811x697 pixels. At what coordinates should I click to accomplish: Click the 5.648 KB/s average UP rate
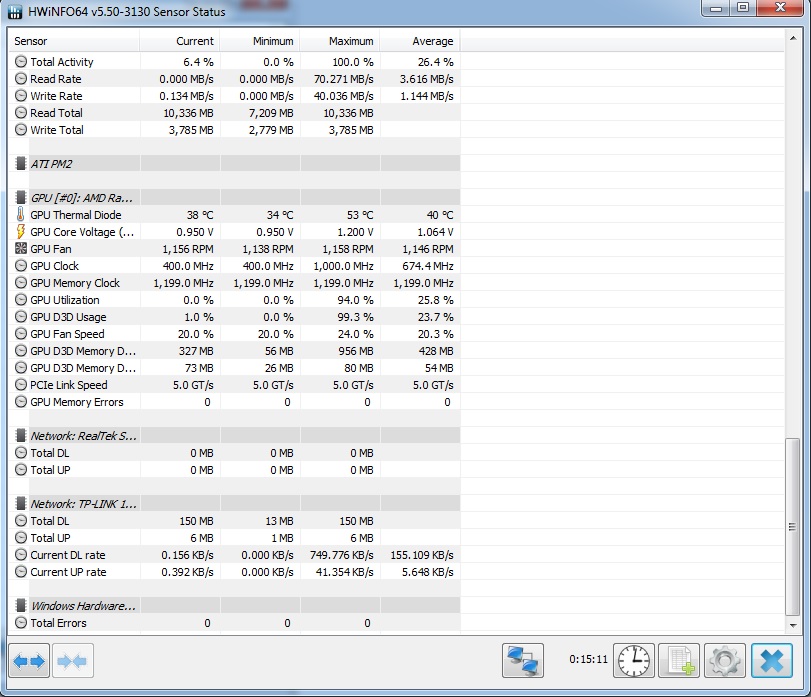click(427, 572)
